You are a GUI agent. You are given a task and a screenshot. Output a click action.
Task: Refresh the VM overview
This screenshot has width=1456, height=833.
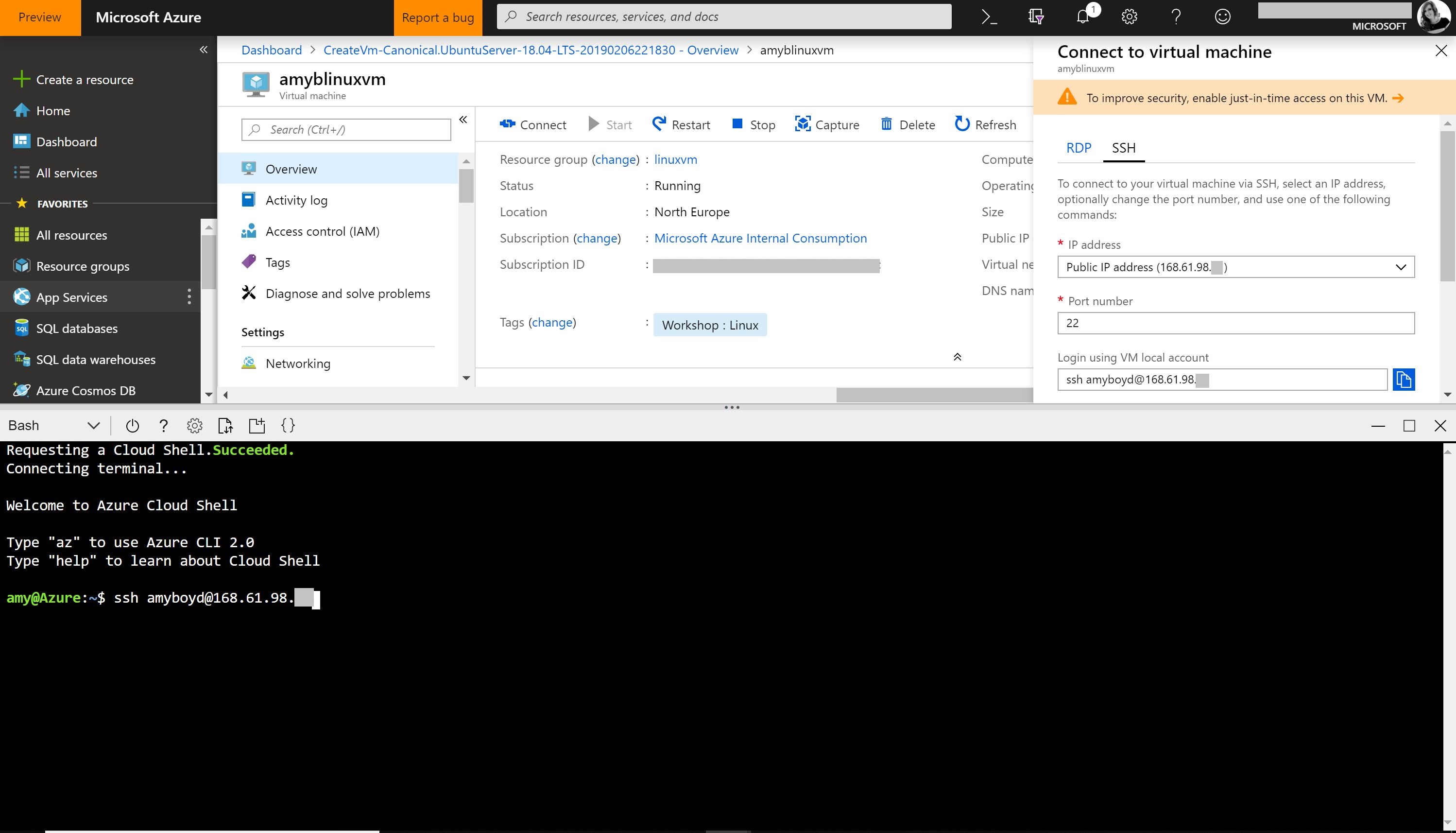click(985, 124)
